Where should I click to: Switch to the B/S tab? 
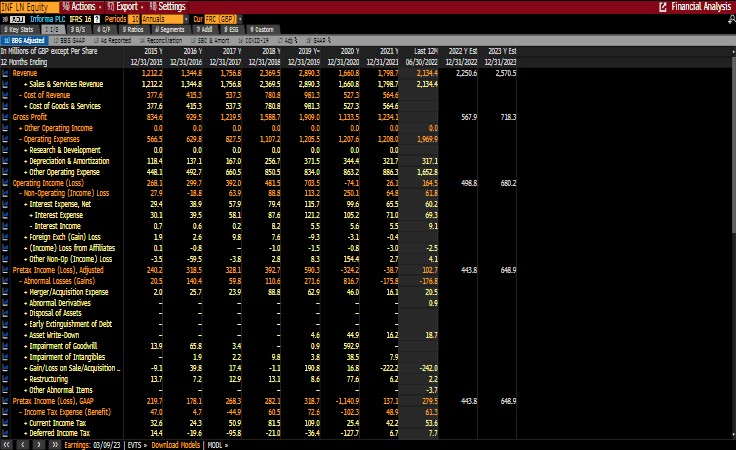(x=78, y=30)
